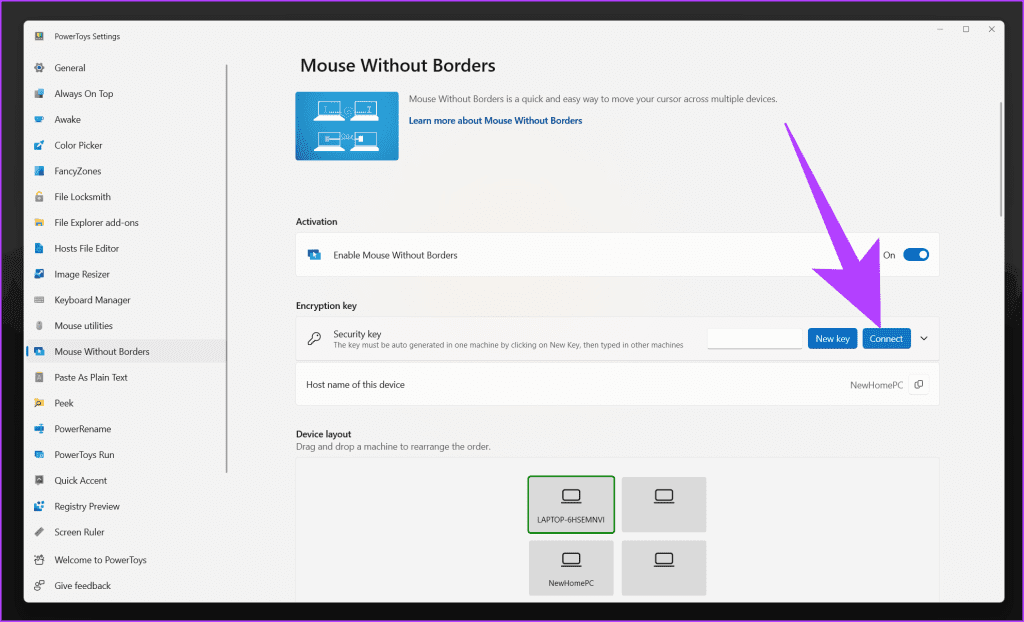Switch to the FancyZones page
Screen dimensions: 1024x622
tap(127, 171)
